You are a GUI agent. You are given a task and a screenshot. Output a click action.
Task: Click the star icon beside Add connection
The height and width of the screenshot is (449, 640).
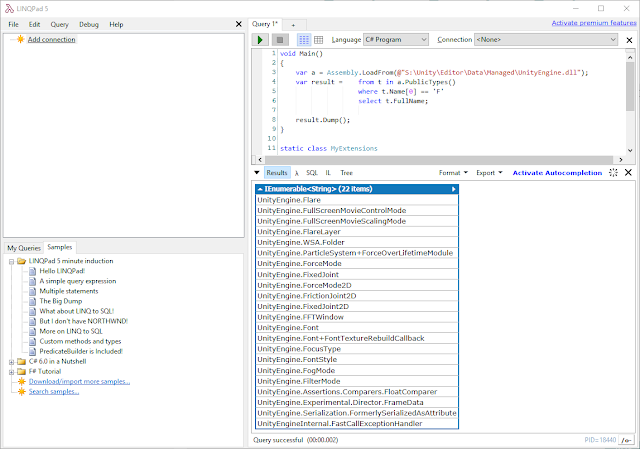click(20, 39)
